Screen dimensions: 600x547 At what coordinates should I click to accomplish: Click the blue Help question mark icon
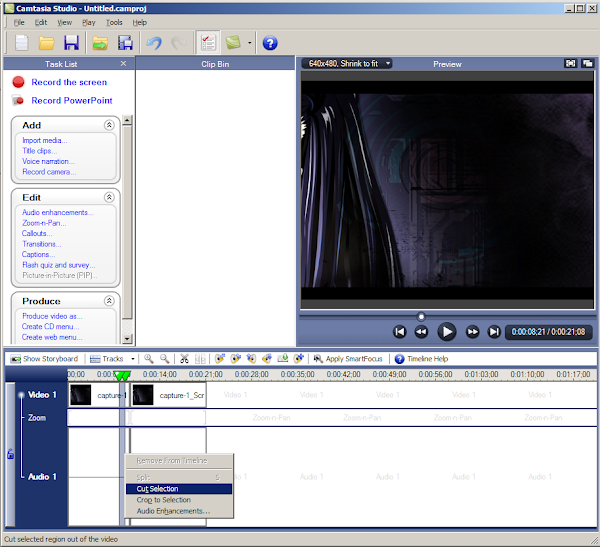(x=269, y=43)
